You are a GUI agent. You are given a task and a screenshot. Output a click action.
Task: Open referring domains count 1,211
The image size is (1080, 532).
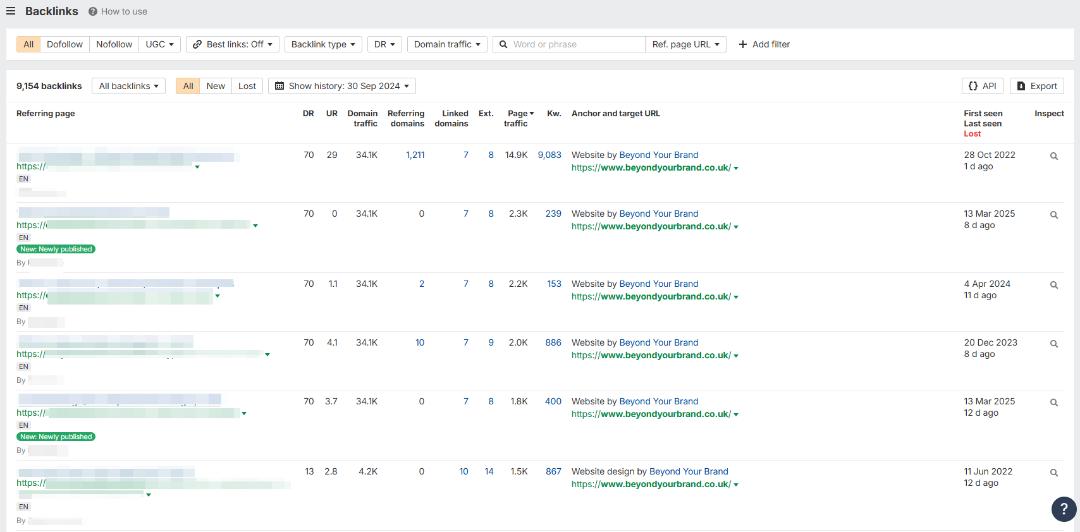414,155
